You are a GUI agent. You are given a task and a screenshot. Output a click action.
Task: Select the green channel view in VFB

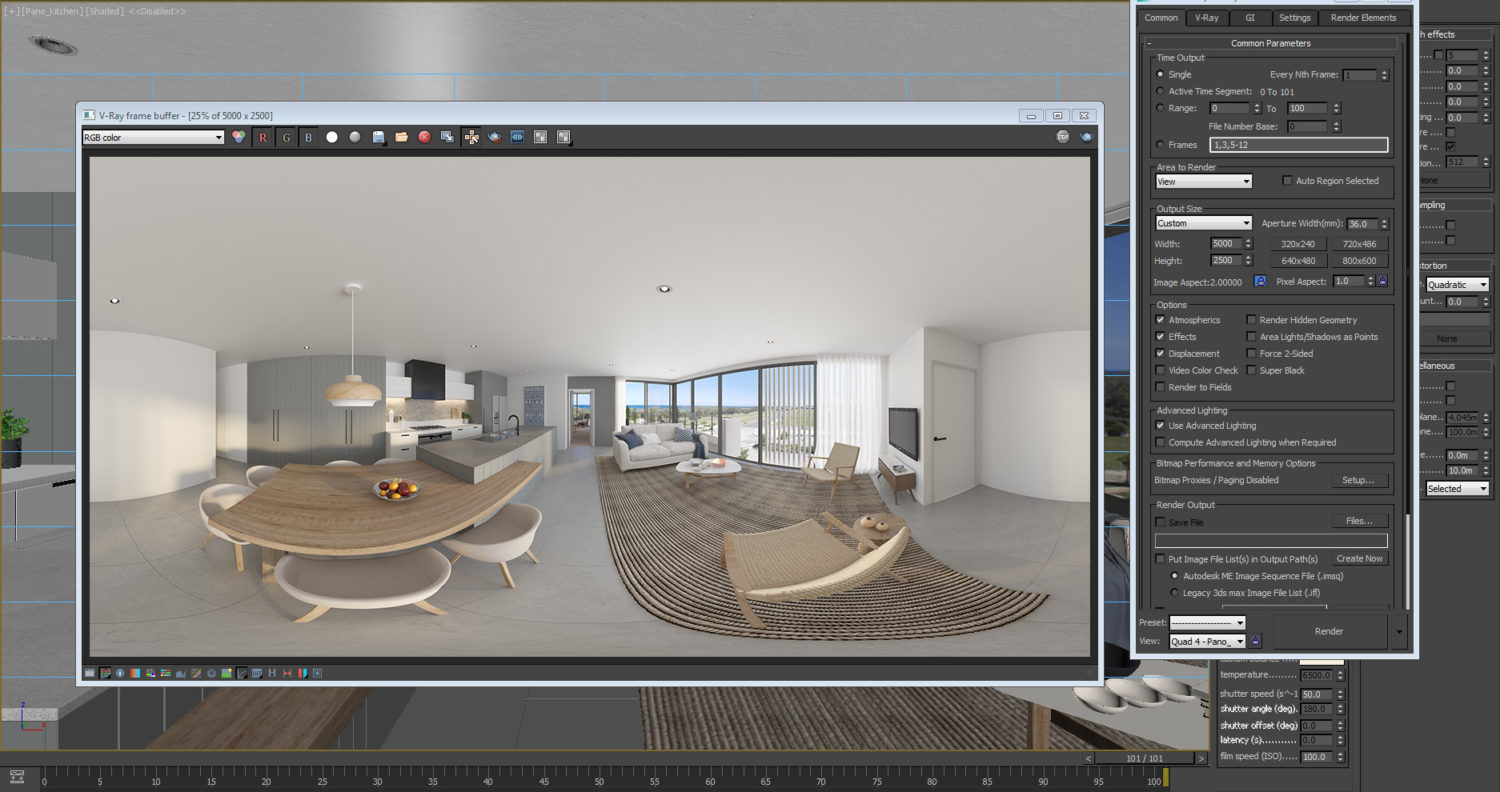coord(286,137)
